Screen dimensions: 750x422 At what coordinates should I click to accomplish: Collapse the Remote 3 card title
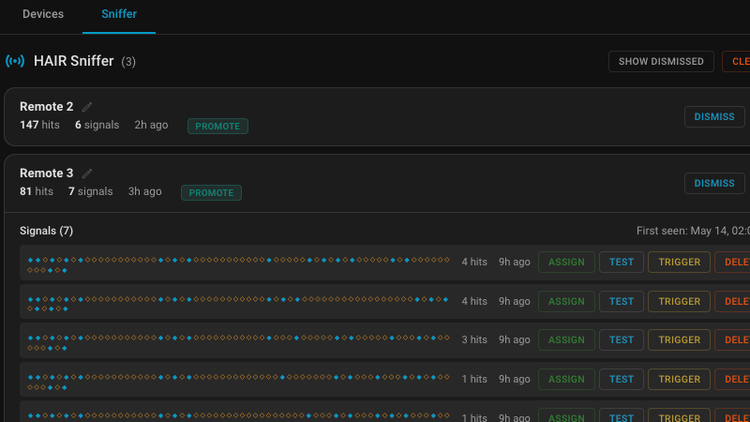coord(46,173)
